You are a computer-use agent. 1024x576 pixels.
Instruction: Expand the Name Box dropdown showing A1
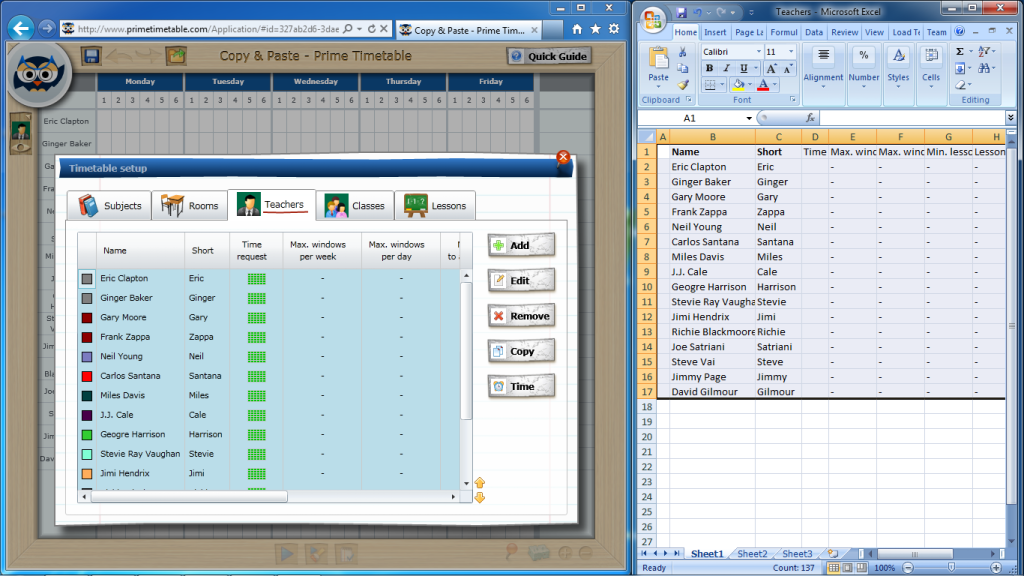point(748,118)
